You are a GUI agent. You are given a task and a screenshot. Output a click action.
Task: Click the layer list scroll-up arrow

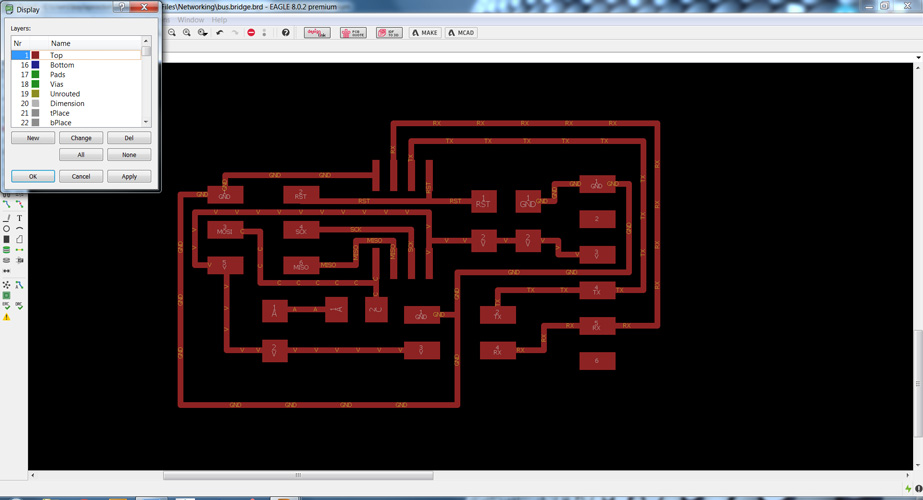pos(146,41)
